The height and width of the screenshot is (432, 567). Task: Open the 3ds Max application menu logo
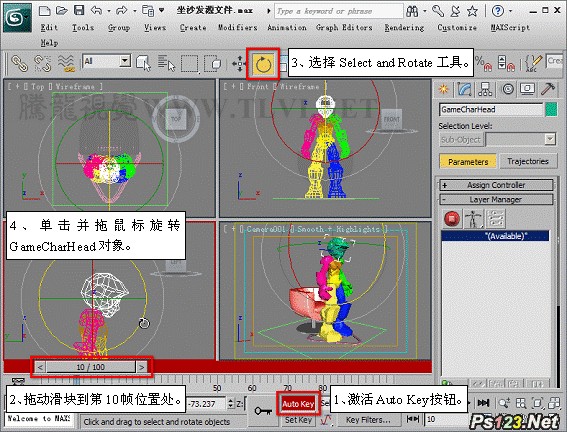tap(17, 17)
